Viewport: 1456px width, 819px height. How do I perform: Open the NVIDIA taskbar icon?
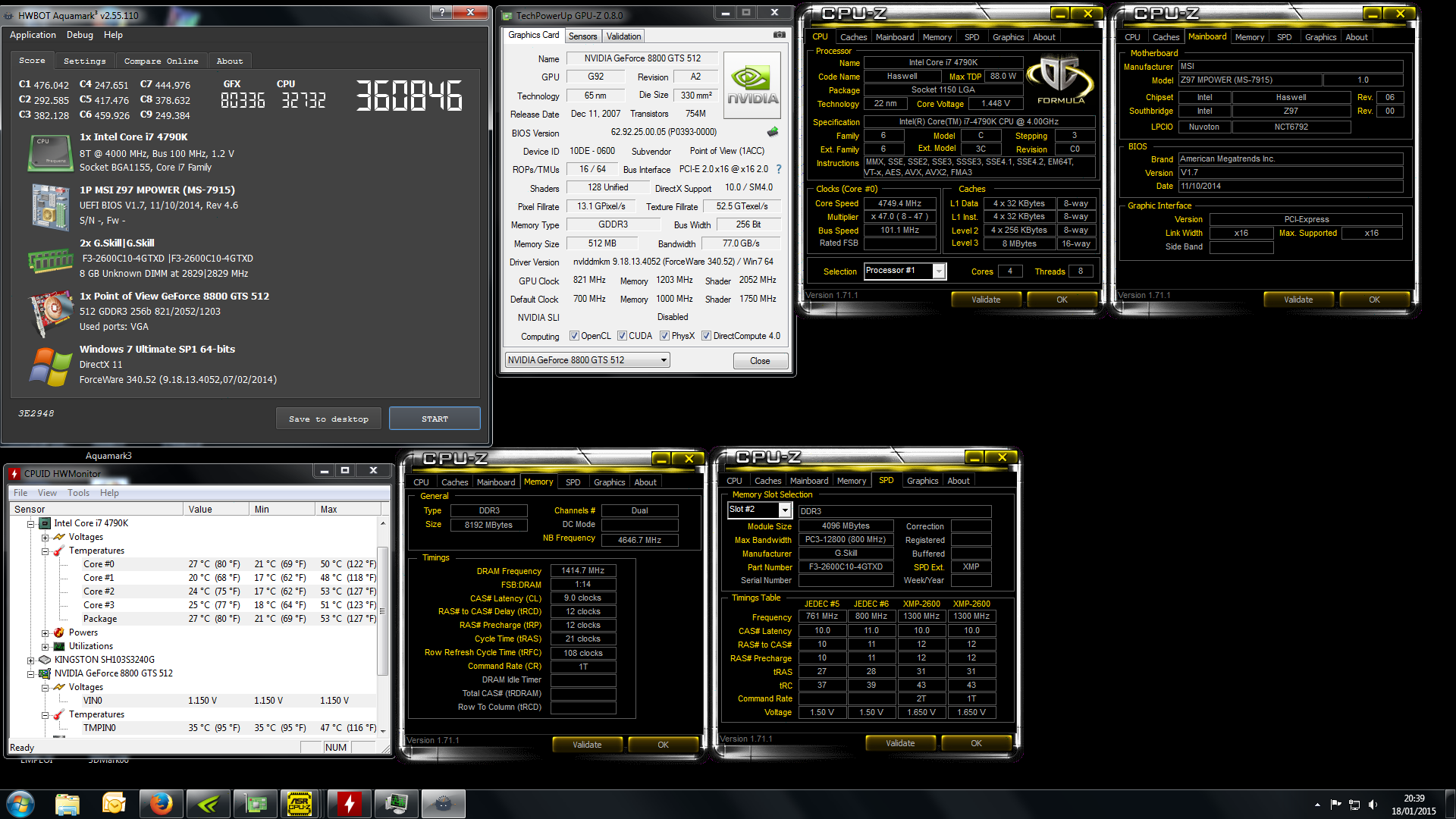(x=208, y=803)
